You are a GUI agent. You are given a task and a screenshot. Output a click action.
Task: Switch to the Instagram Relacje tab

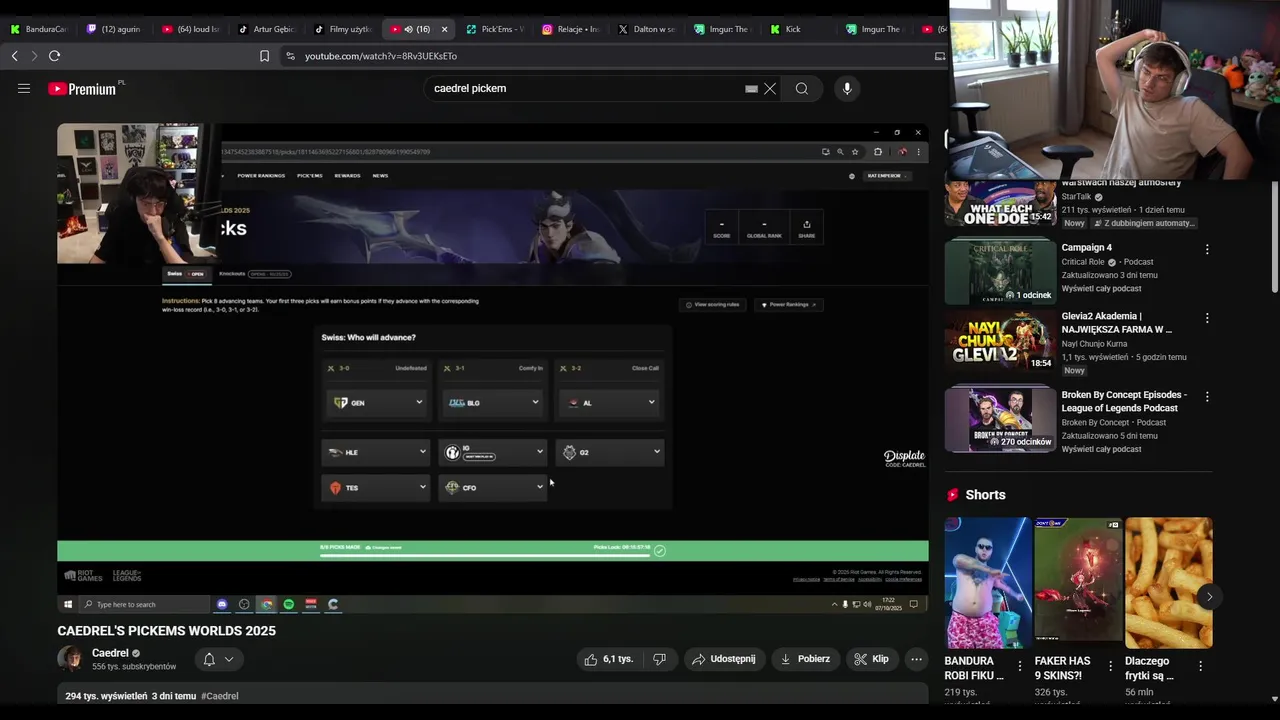pos(570,29)
